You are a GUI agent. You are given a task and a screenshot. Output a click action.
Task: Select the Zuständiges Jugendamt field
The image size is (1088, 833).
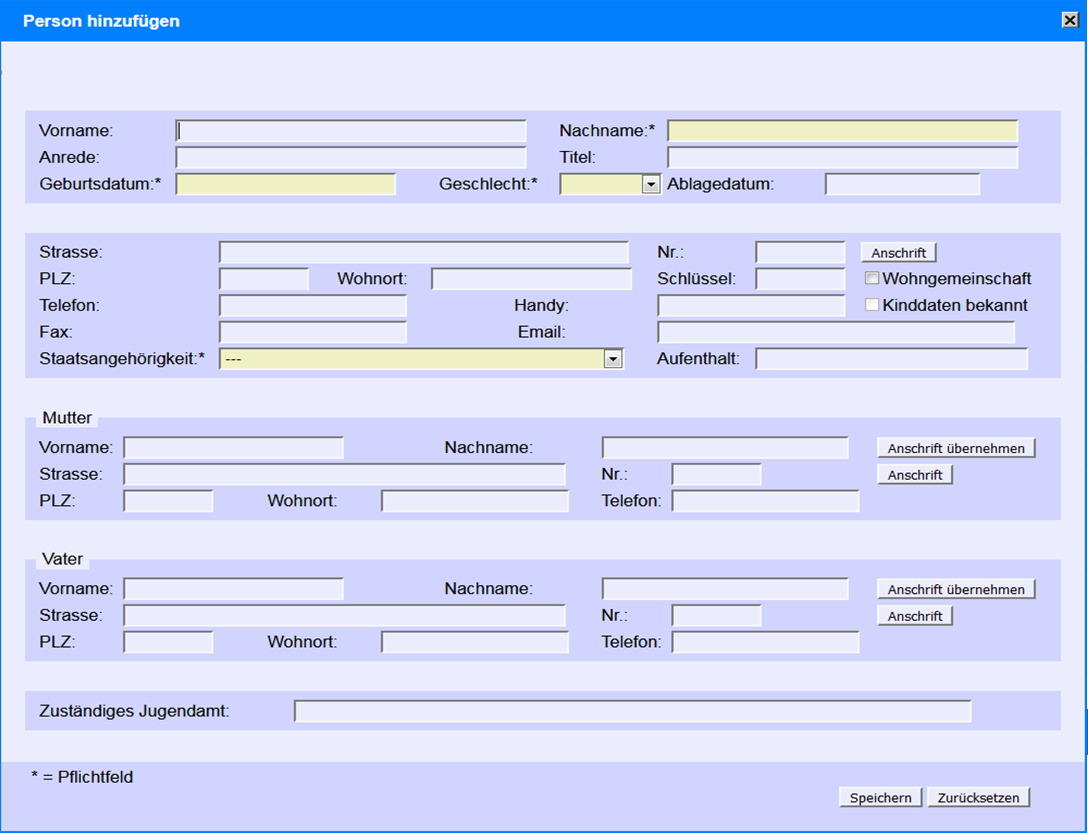pyautogui.click(x=632, y=711)
